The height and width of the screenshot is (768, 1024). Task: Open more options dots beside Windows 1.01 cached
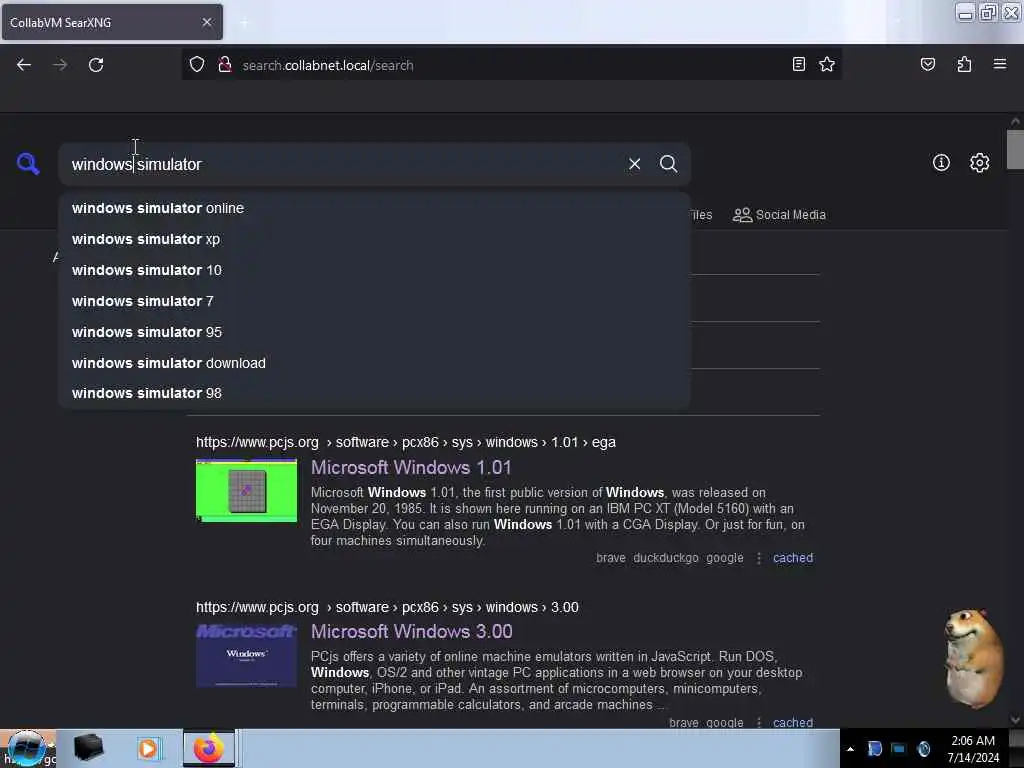pos(758,558)
